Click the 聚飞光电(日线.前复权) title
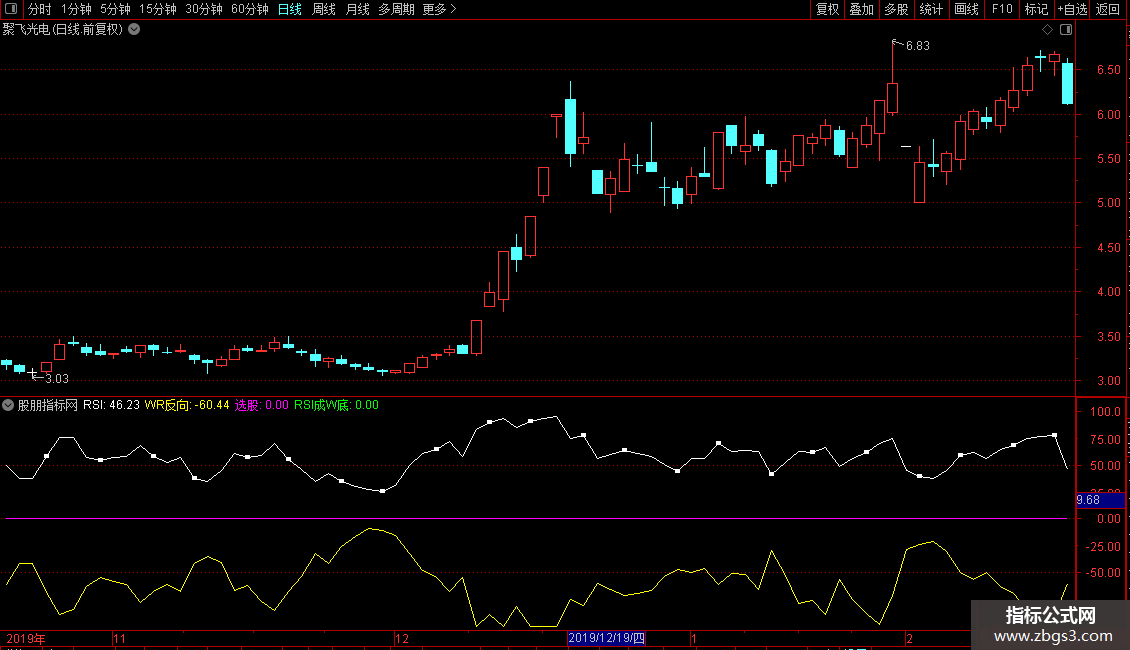 pyautogui.click(x=63, y=30)
